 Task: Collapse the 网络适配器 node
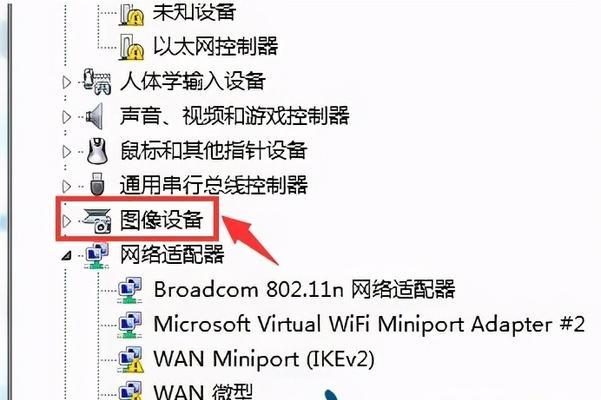[67, 256]
